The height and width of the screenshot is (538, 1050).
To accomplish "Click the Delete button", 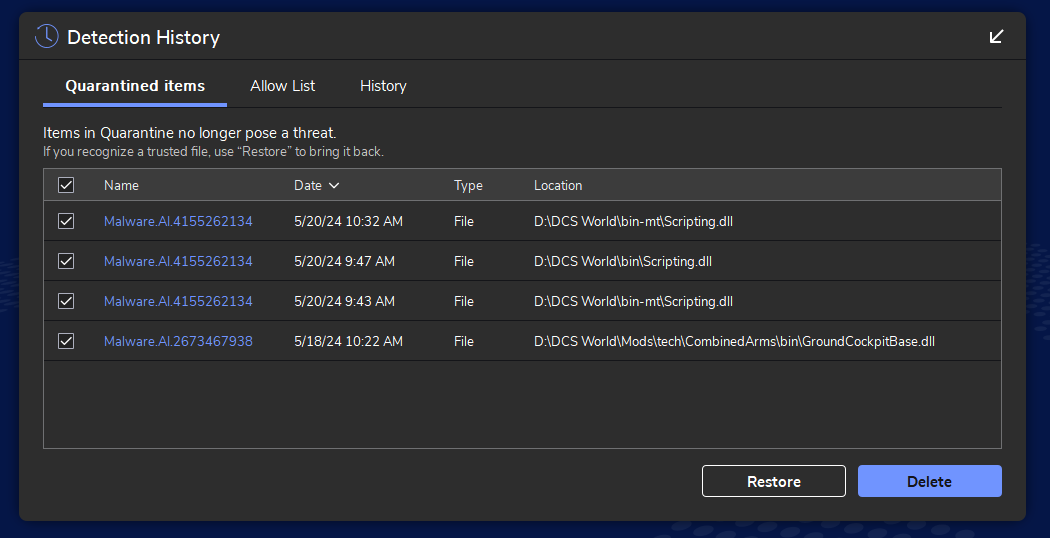I will (929, 481).
